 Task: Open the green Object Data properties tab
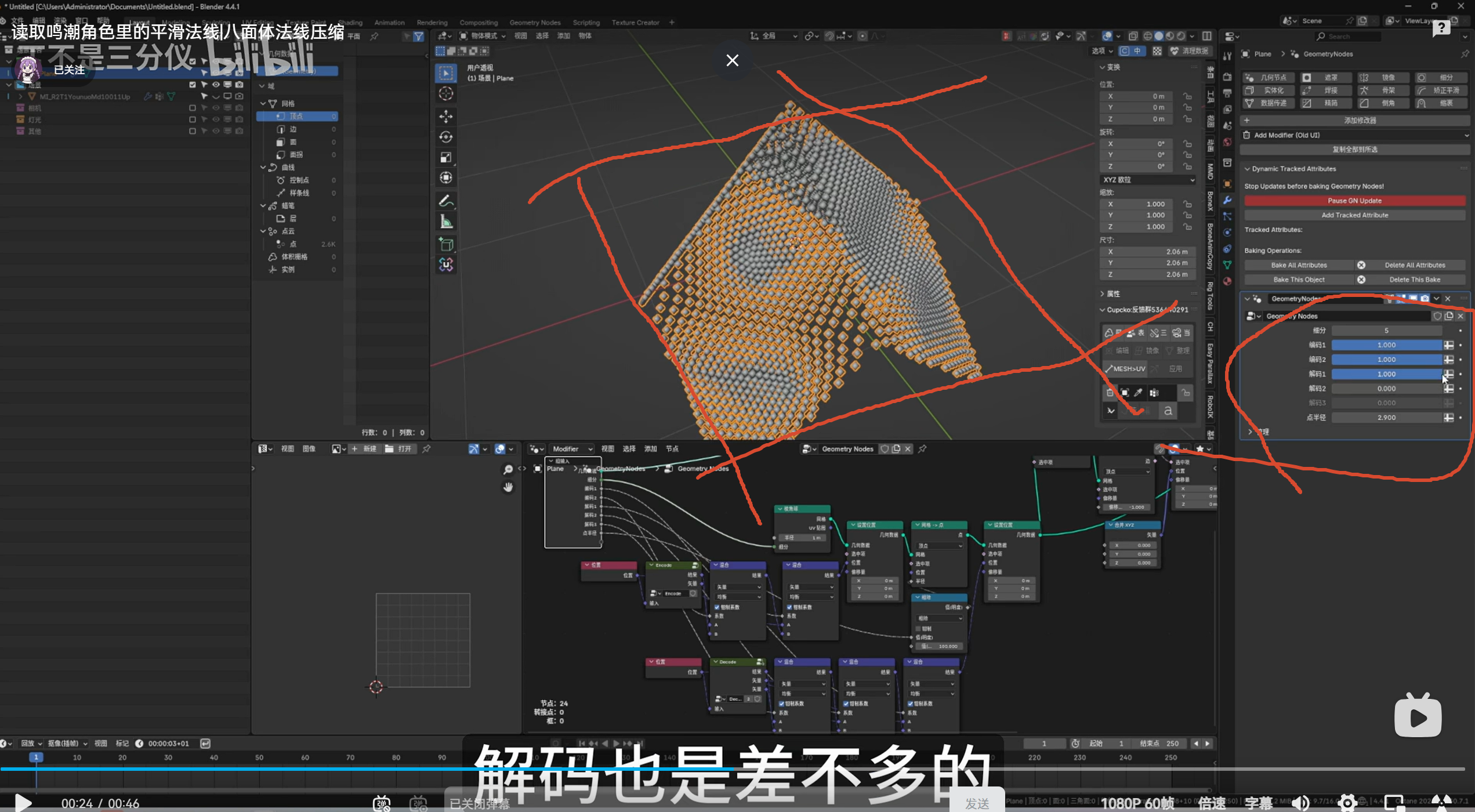click(x=1227, y=265)
